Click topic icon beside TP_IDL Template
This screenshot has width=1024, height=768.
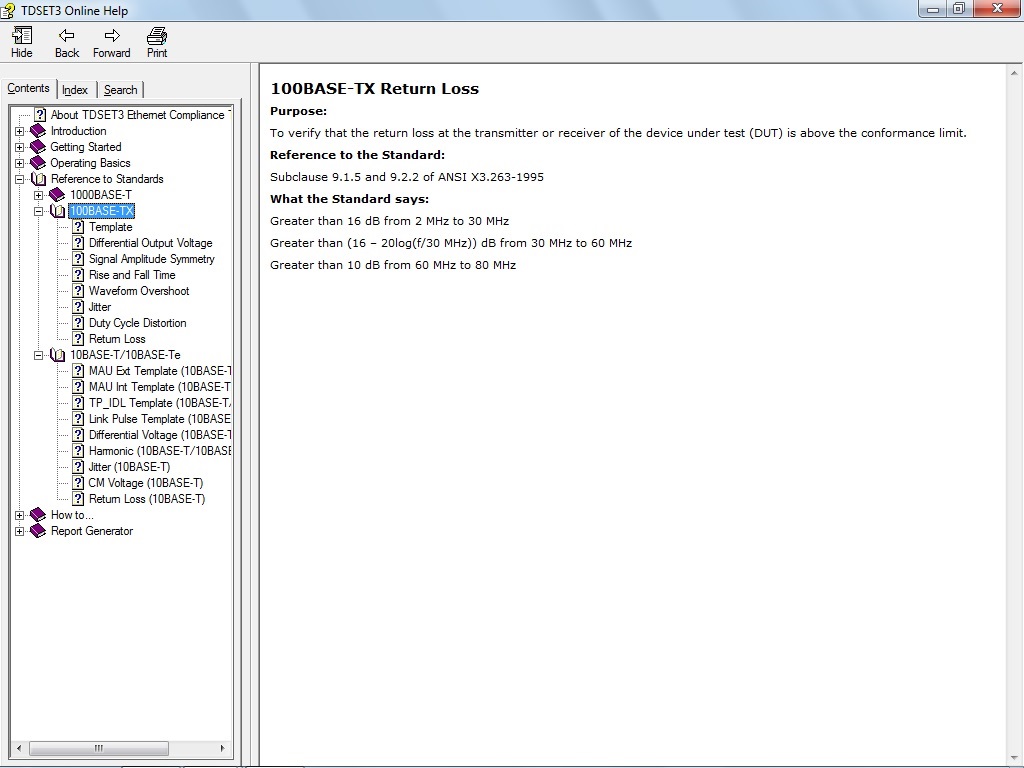click(78, 403)
